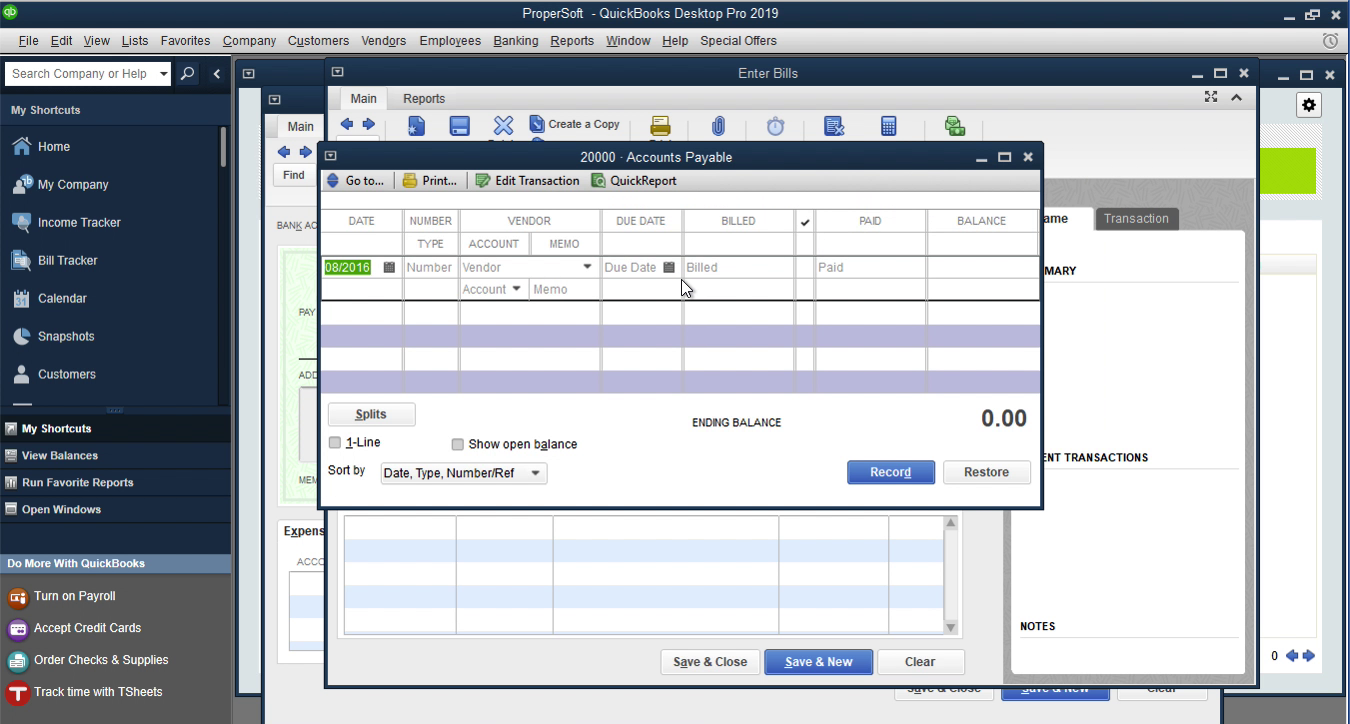Image resolution: width=1350 pixels, height=724 pixels.
Task: Open the Banking menu
Action: tap(516, 41)
